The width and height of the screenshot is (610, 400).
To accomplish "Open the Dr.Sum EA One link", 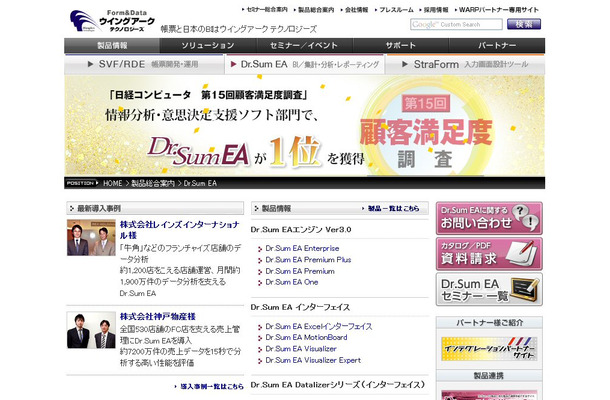I will coord(292,282).
